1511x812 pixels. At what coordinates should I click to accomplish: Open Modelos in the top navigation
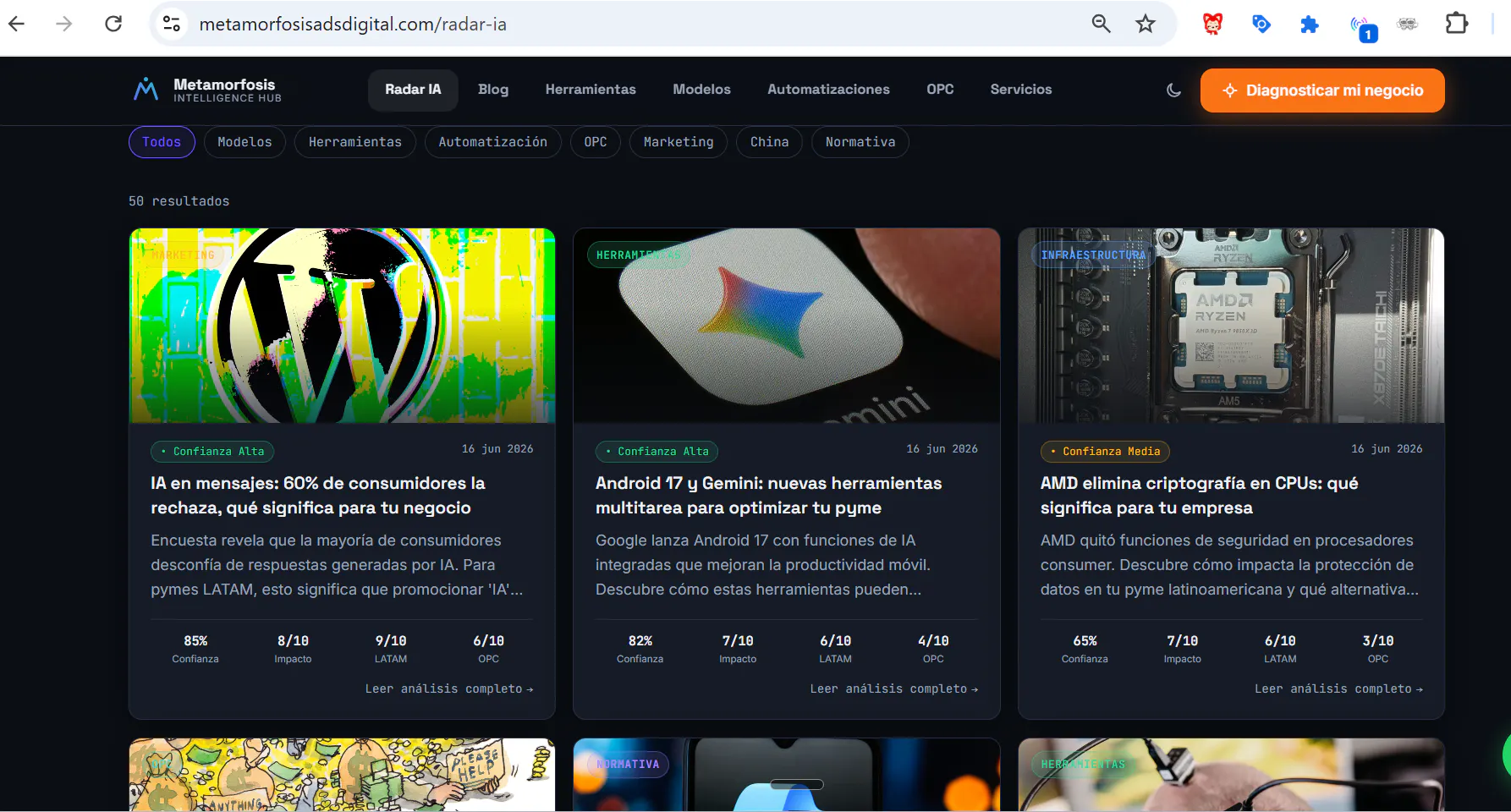[701, 90]
